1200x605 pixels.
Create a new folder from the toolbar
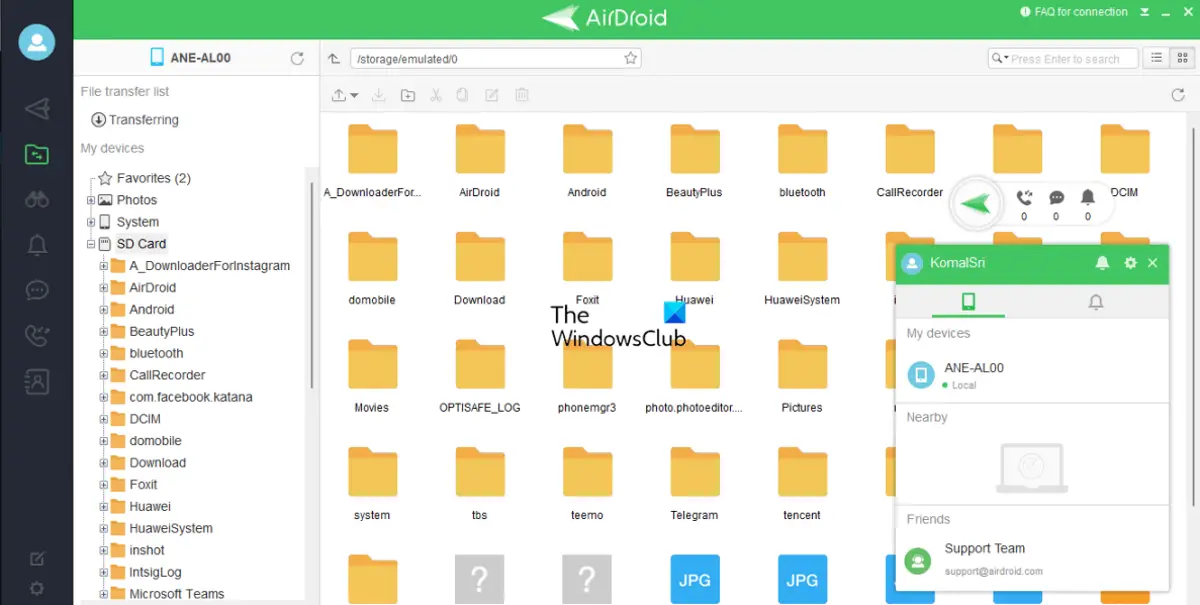407,95
